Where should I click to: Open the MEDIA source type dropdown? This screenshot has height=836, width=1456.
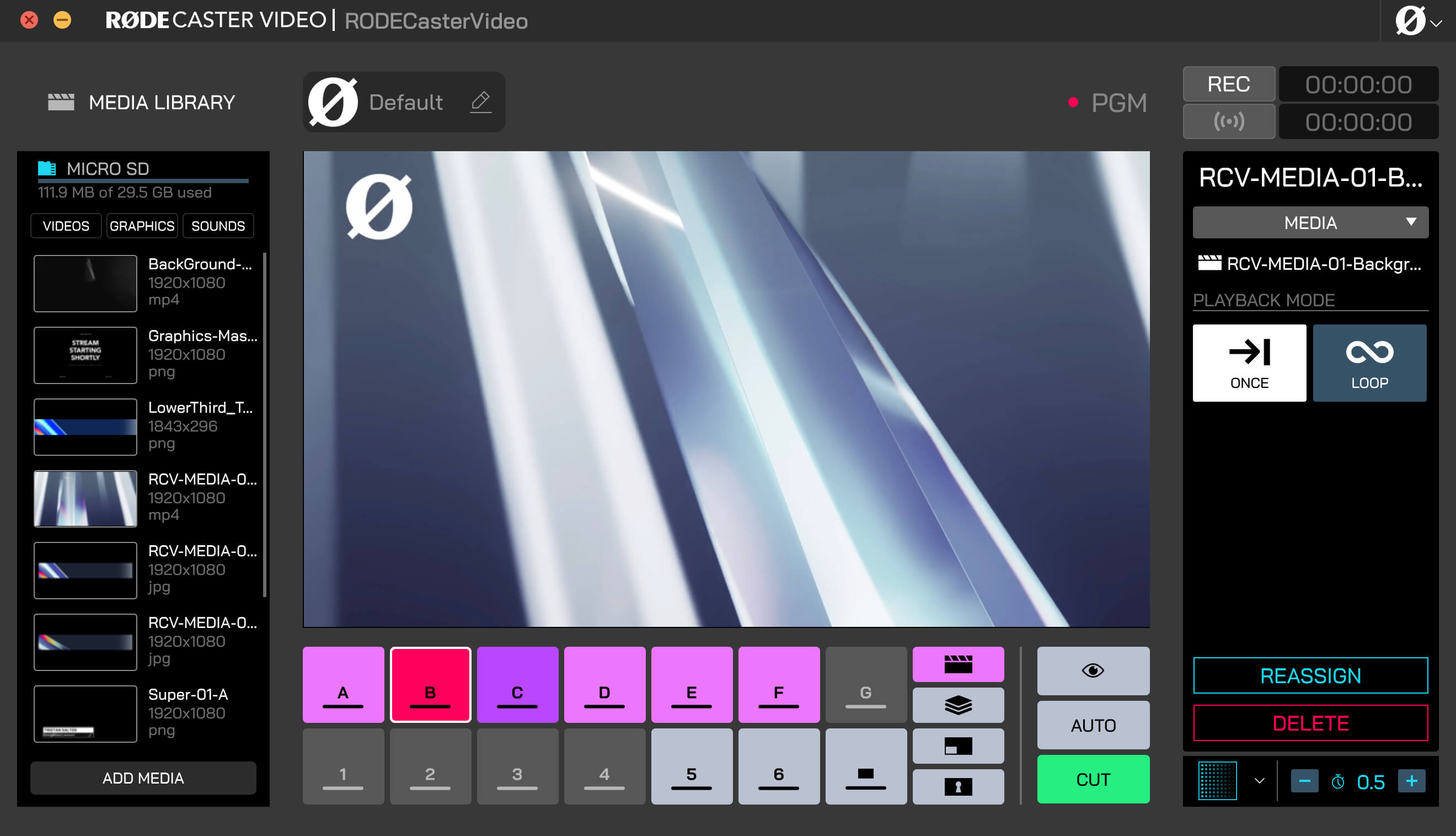tap(1310, 222)
